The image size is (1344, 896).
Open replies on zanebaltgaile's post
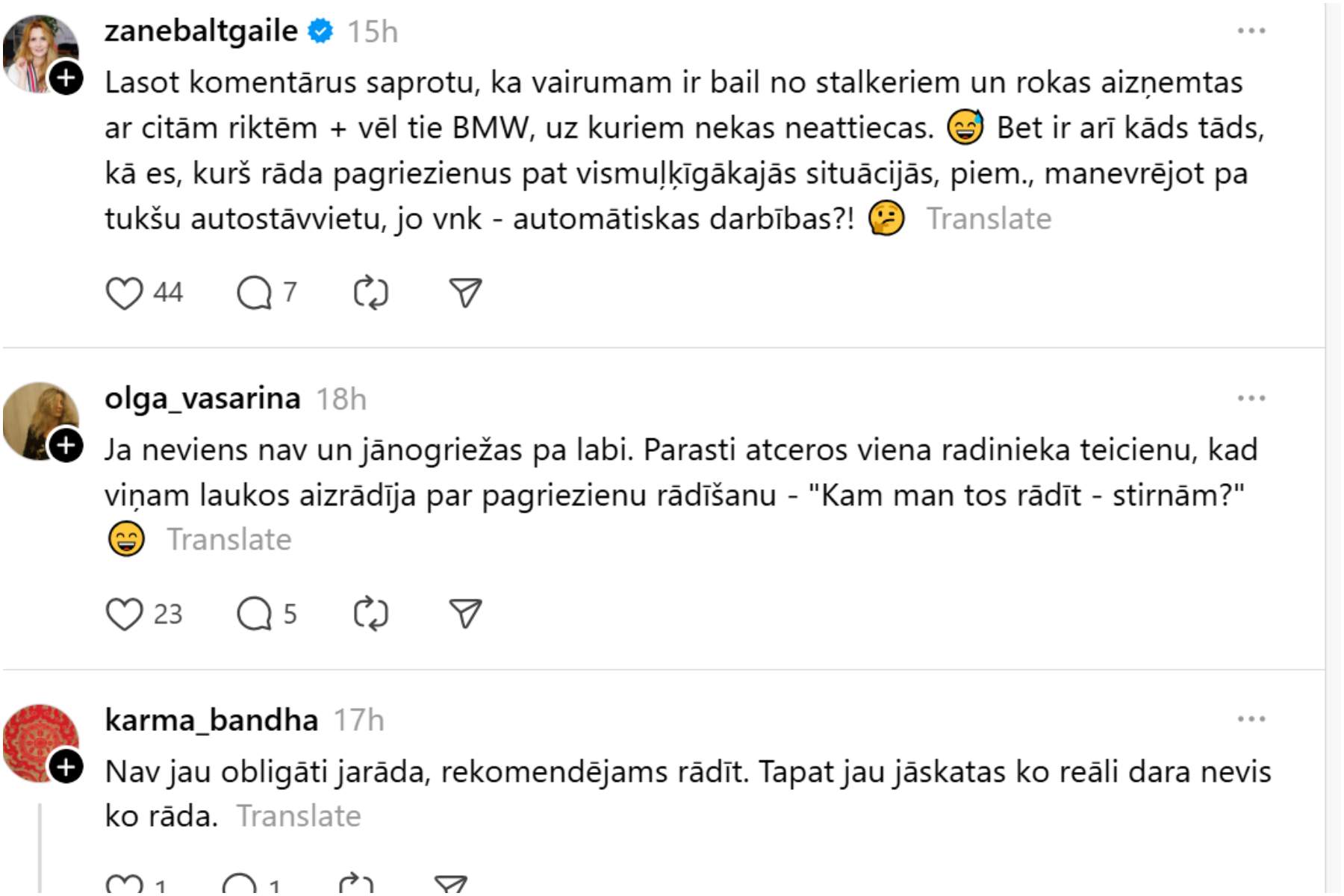tap(255, 293)
